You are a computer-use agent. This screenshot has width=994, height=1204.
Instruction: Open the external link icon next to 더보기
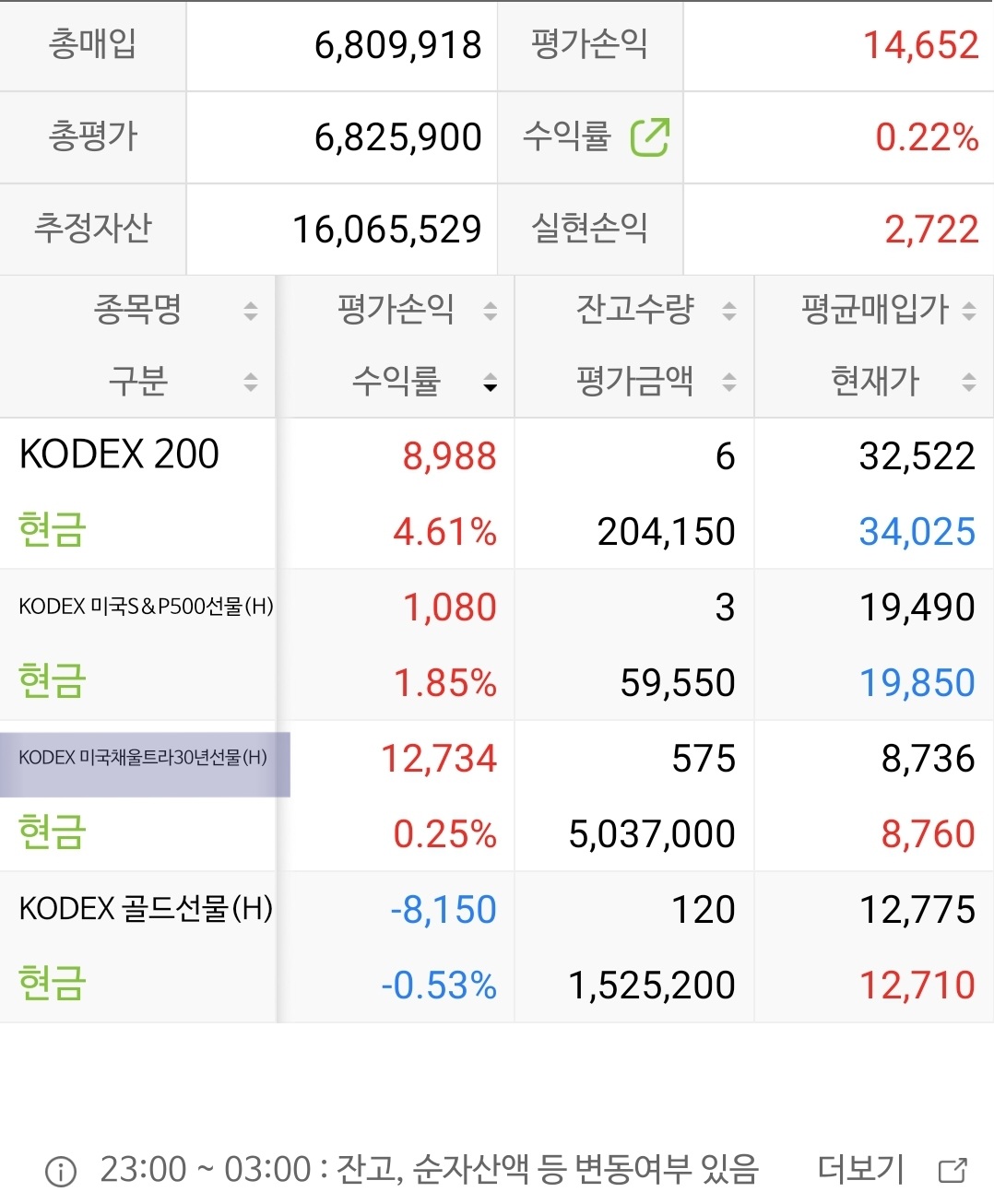[x=953, y=1170]
